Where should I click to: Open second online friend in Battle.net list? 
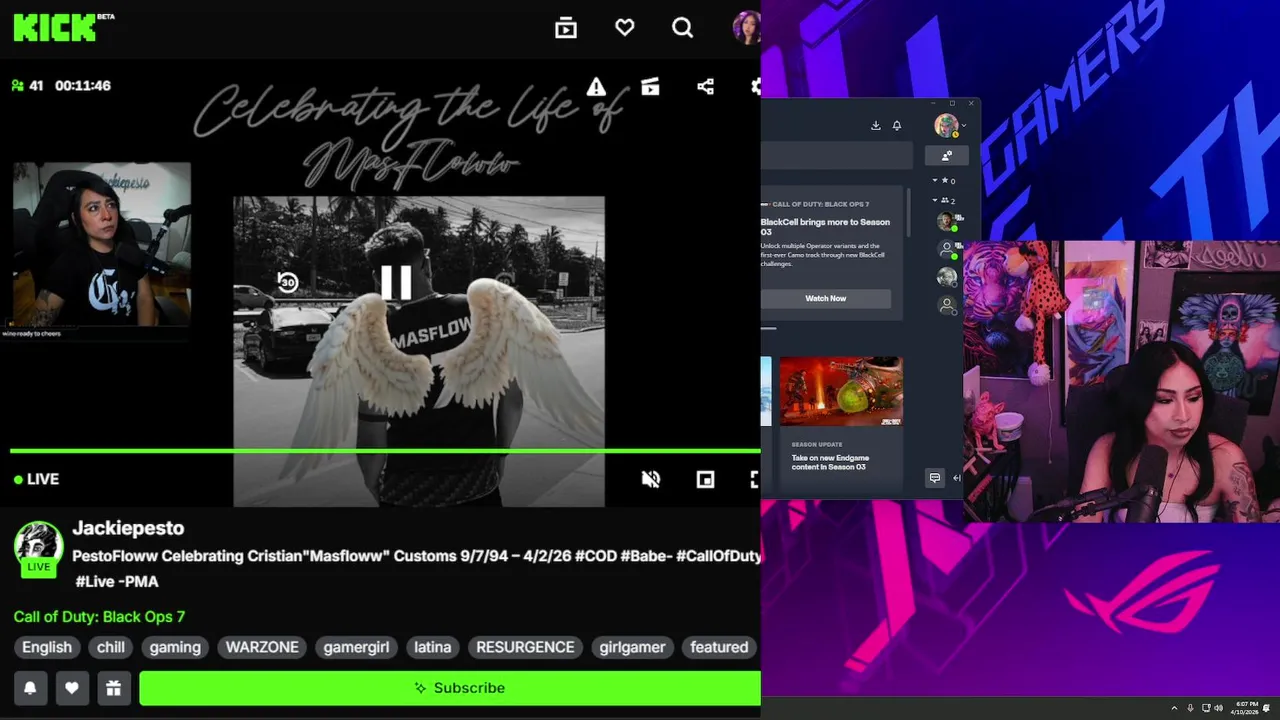click(x=946, y=249)
